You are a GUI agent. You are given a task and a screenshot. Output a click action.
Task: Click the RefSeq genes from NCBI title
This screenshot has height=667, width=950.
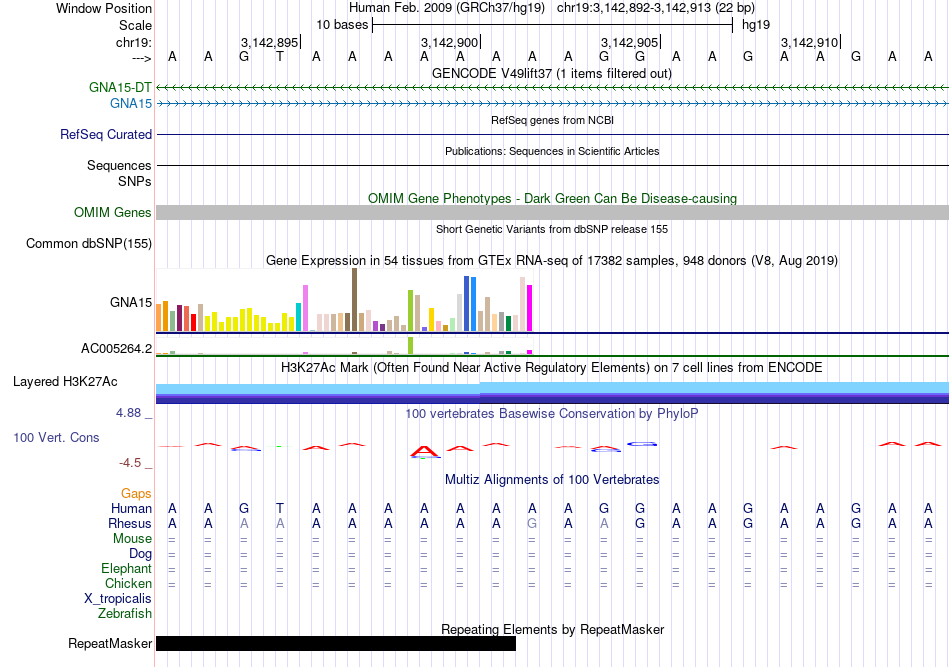[552, 121]
